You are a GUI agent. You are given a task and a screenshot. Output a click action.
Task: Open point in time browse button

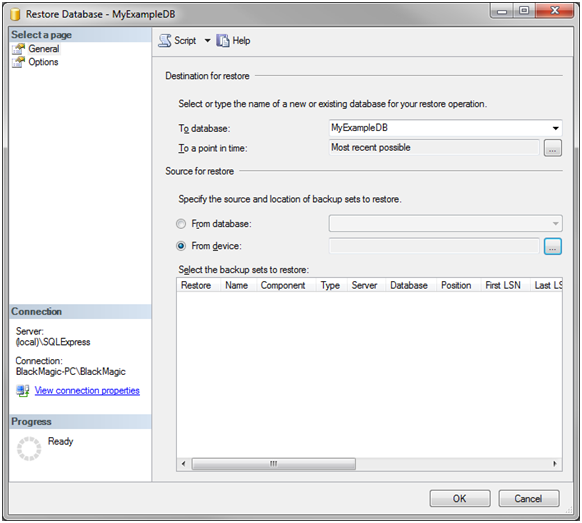tap(553, 148)
